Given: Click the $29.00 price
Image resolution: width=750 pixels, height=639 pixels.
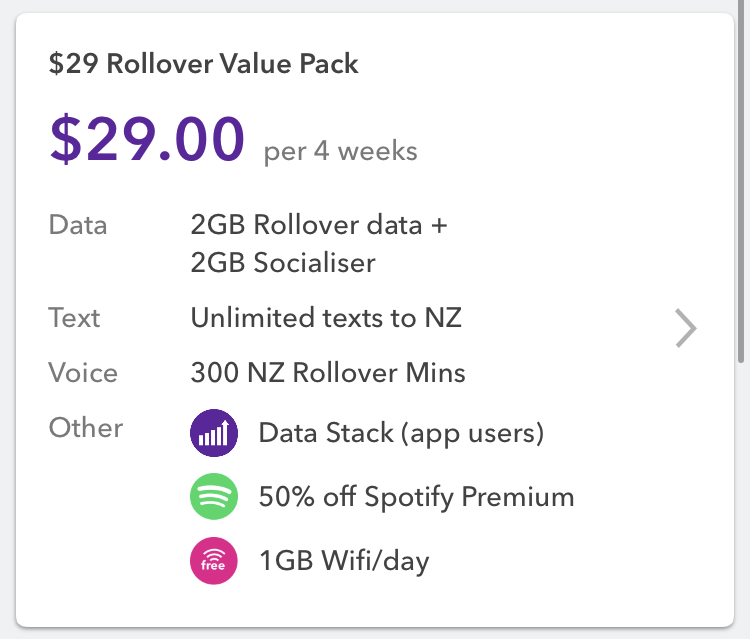Looking at the screenshot, I should [x=146, y=140].
